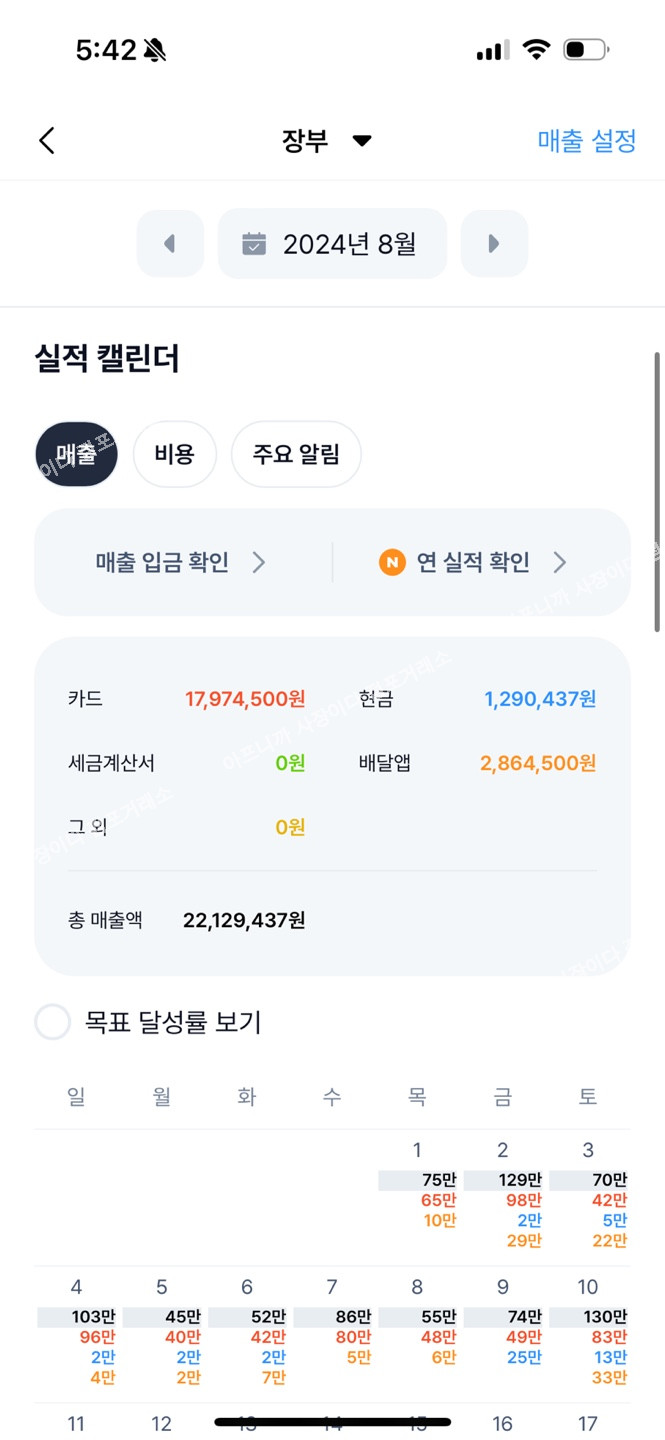Switch to the 비용 tab

[x=174, y=454]
